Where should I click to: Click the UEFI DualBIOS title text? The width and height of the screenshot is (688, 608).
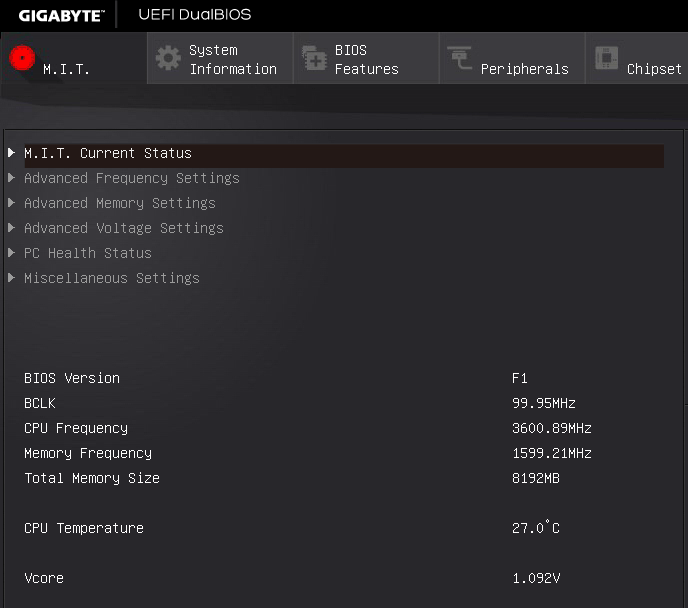click(195, 14)
